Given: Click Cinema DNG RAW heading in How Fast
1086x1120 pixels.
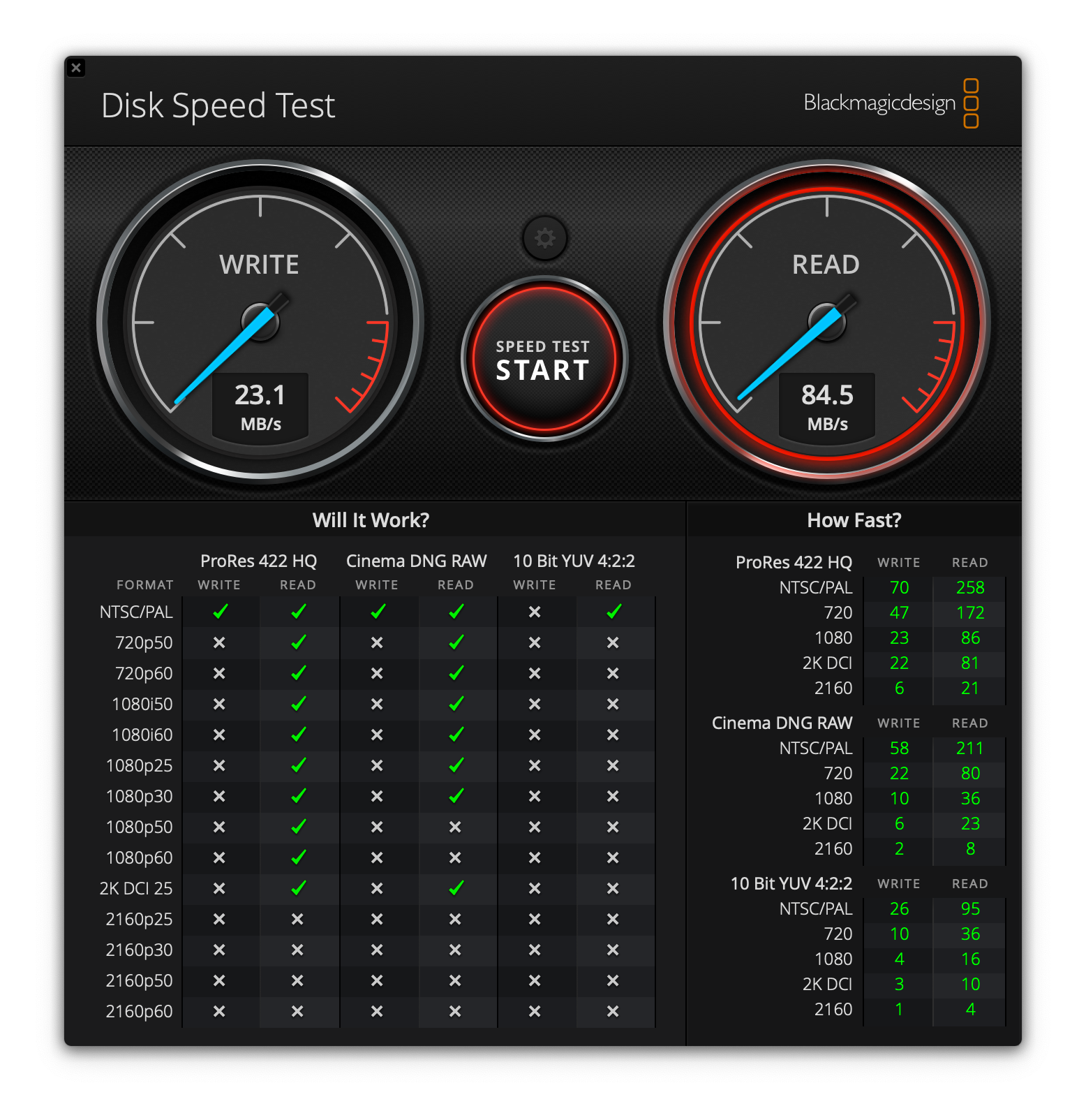Looking at the screenshot, I should [782, 723].
